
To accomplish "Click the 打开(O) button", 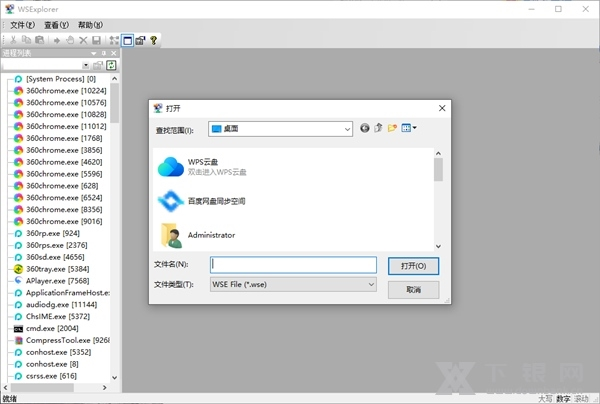I will [x=412, y=265].
